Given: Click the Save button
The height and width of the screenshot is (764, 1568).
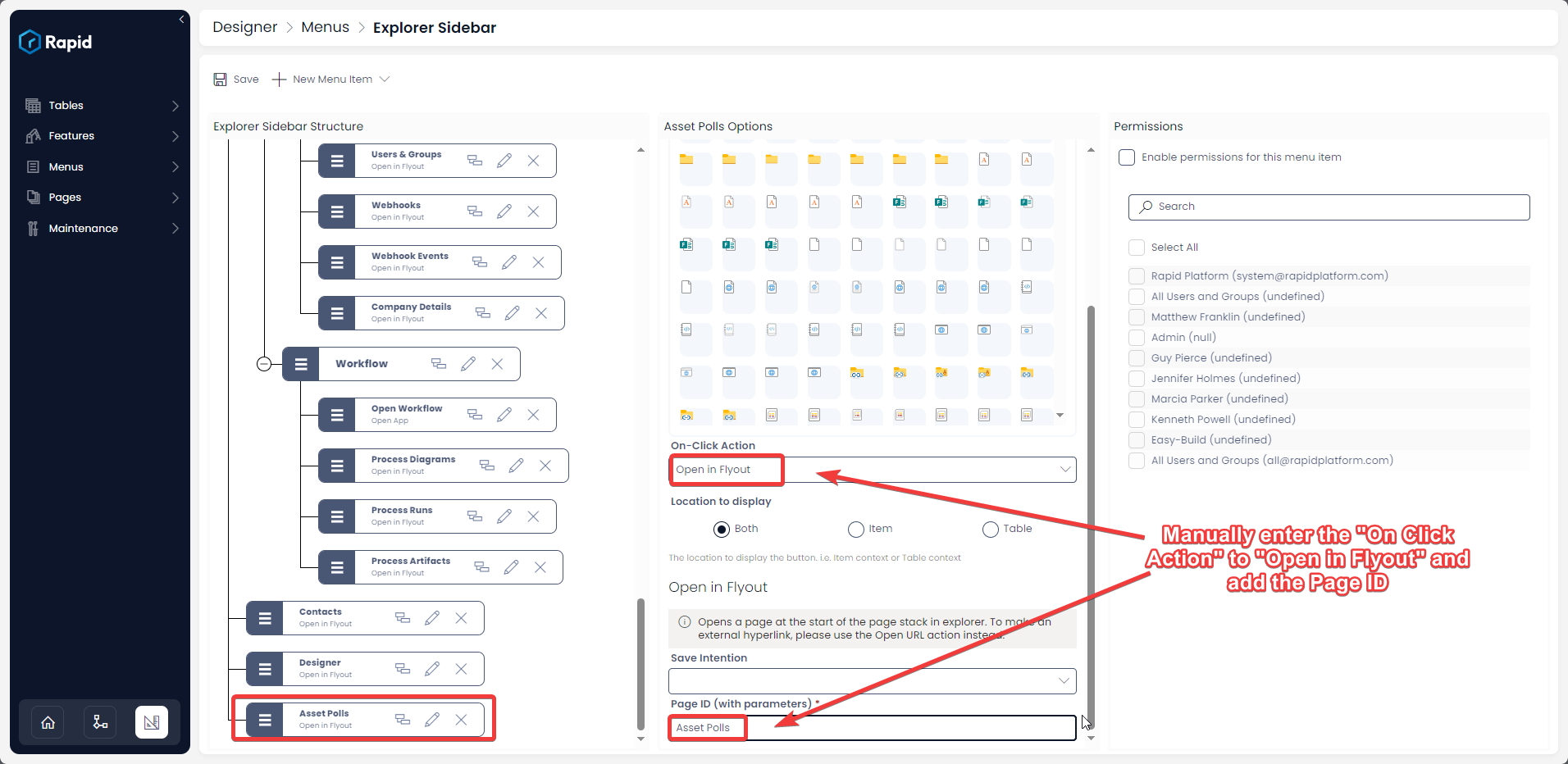Looking at the screenshot, I should 236,80.
